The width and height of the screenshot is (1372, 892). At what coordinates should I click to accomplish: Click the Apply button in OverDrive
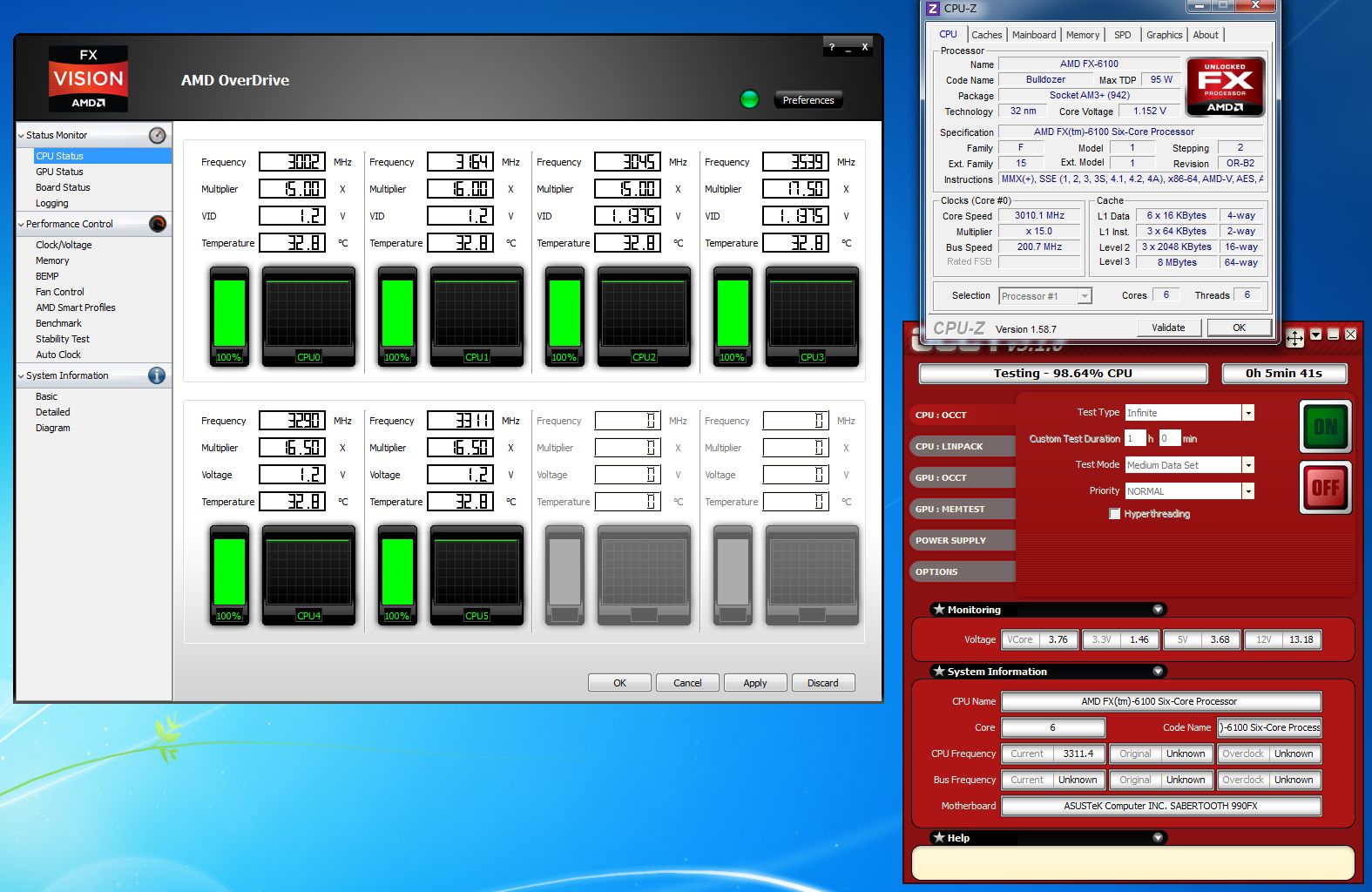[755, 683]
